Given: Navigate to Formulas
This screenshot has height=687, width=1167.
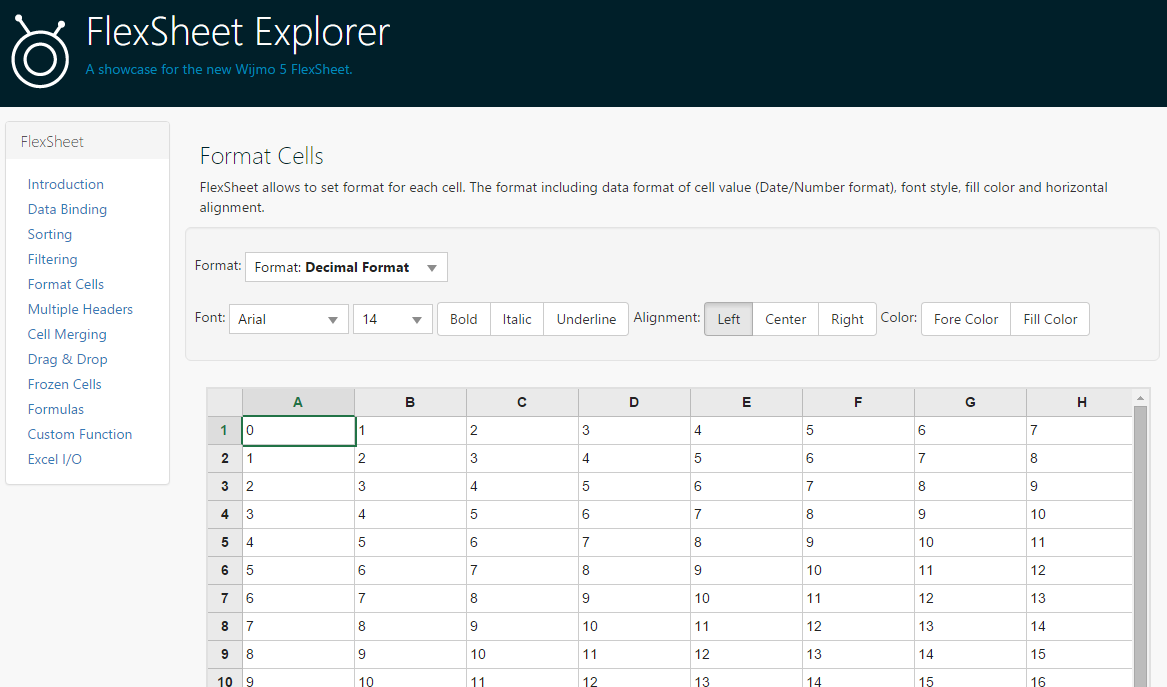Looking at the screenshot, I should pyautogui.click(x=56, y=409).
